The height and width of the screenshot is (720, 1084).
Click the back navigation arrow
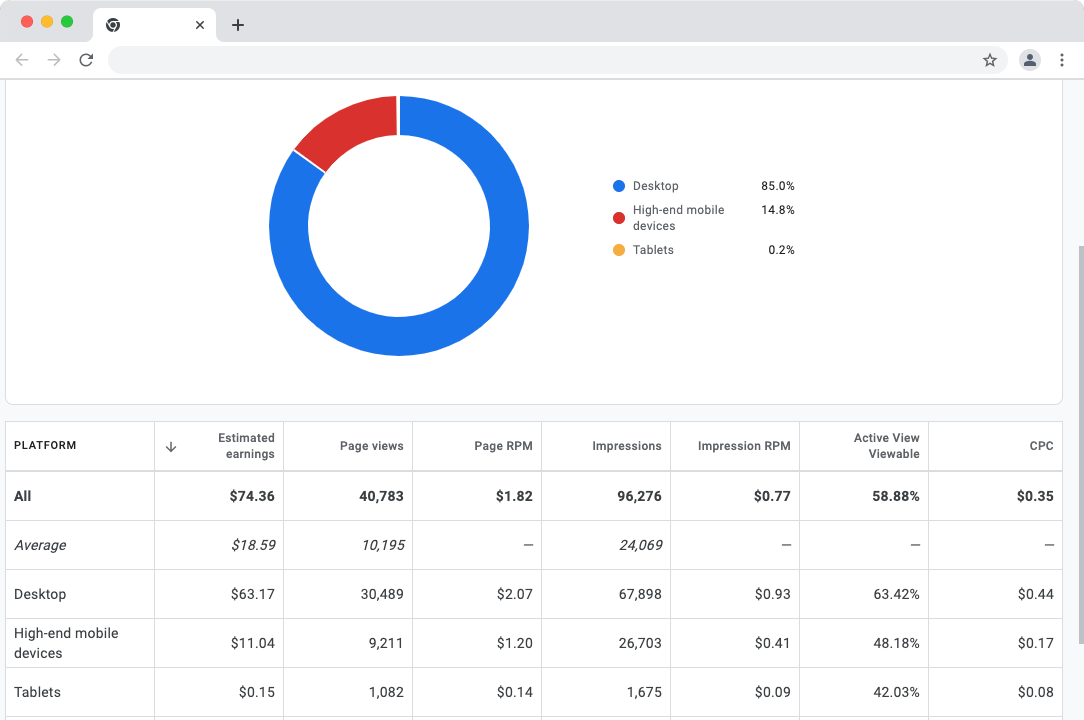pyautogui.click(x=22, y=60)
